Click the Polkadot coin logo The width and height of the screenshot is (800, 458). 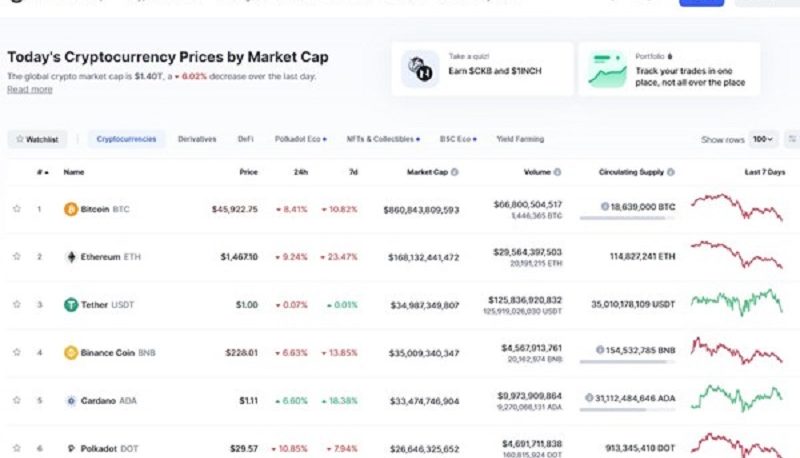(71, 448)
